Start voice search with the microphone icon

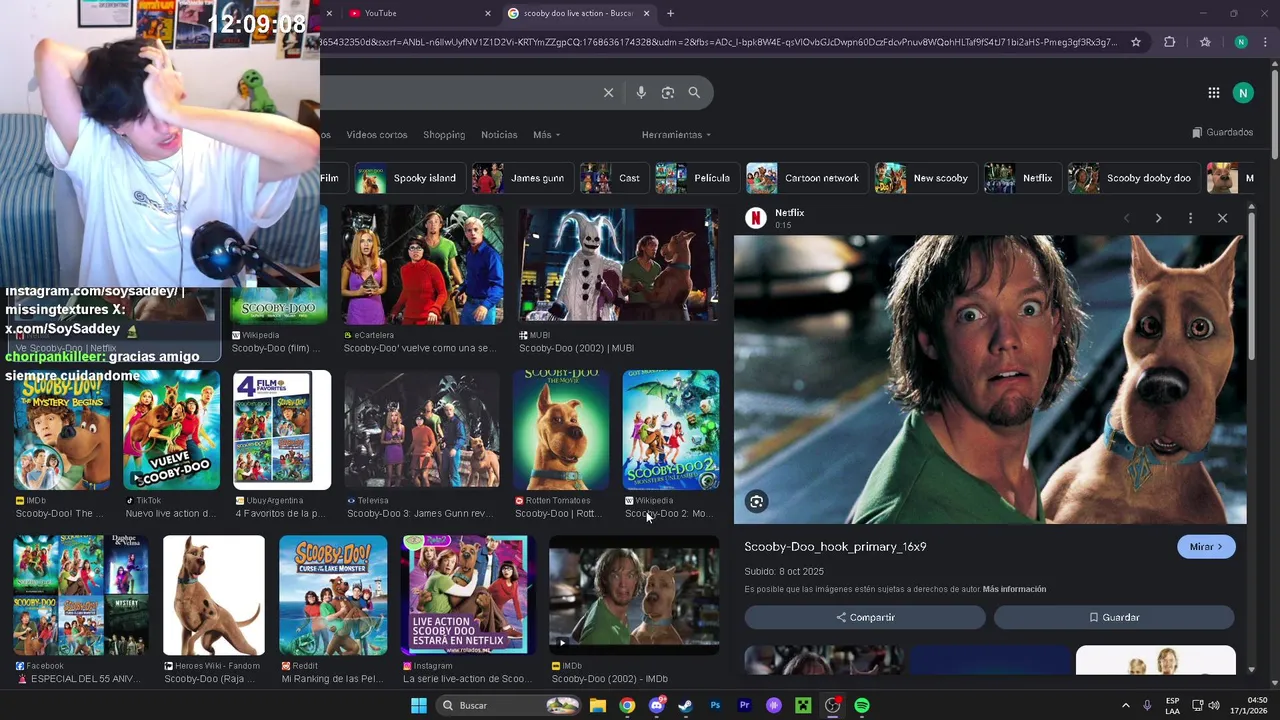pyautogui.click(x=641, y=93)
